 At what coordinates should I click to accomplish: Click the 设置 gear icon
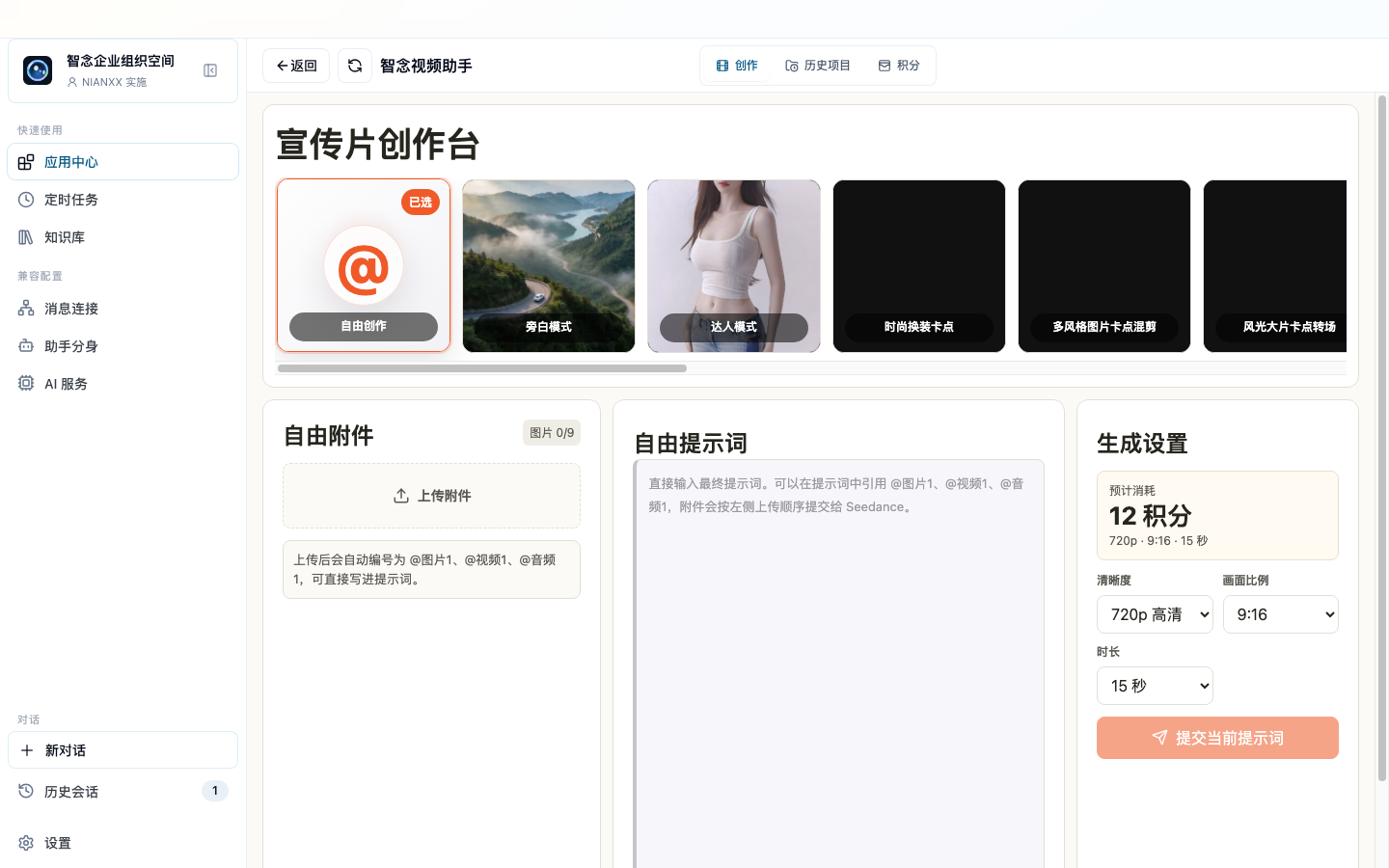(x=26, y=843)
